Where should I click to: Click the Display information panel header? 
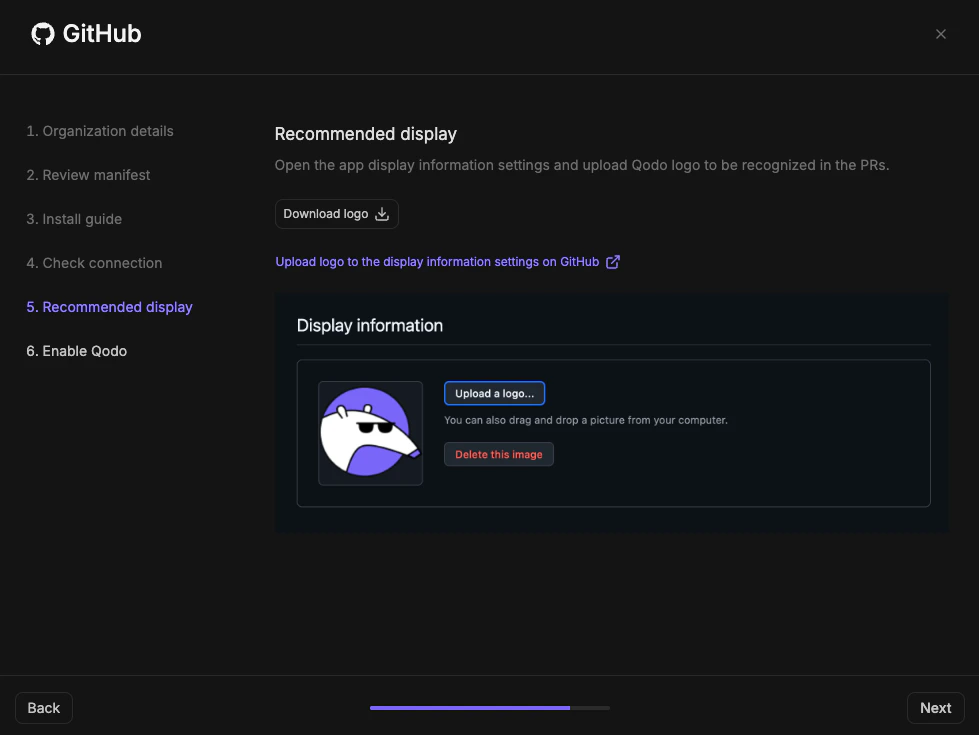369,325
